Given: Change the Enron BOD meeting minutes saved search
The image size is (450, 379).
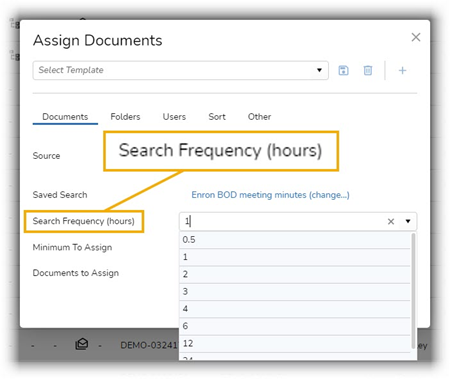Looking at the screenshot, I should [x=270, y=195].
